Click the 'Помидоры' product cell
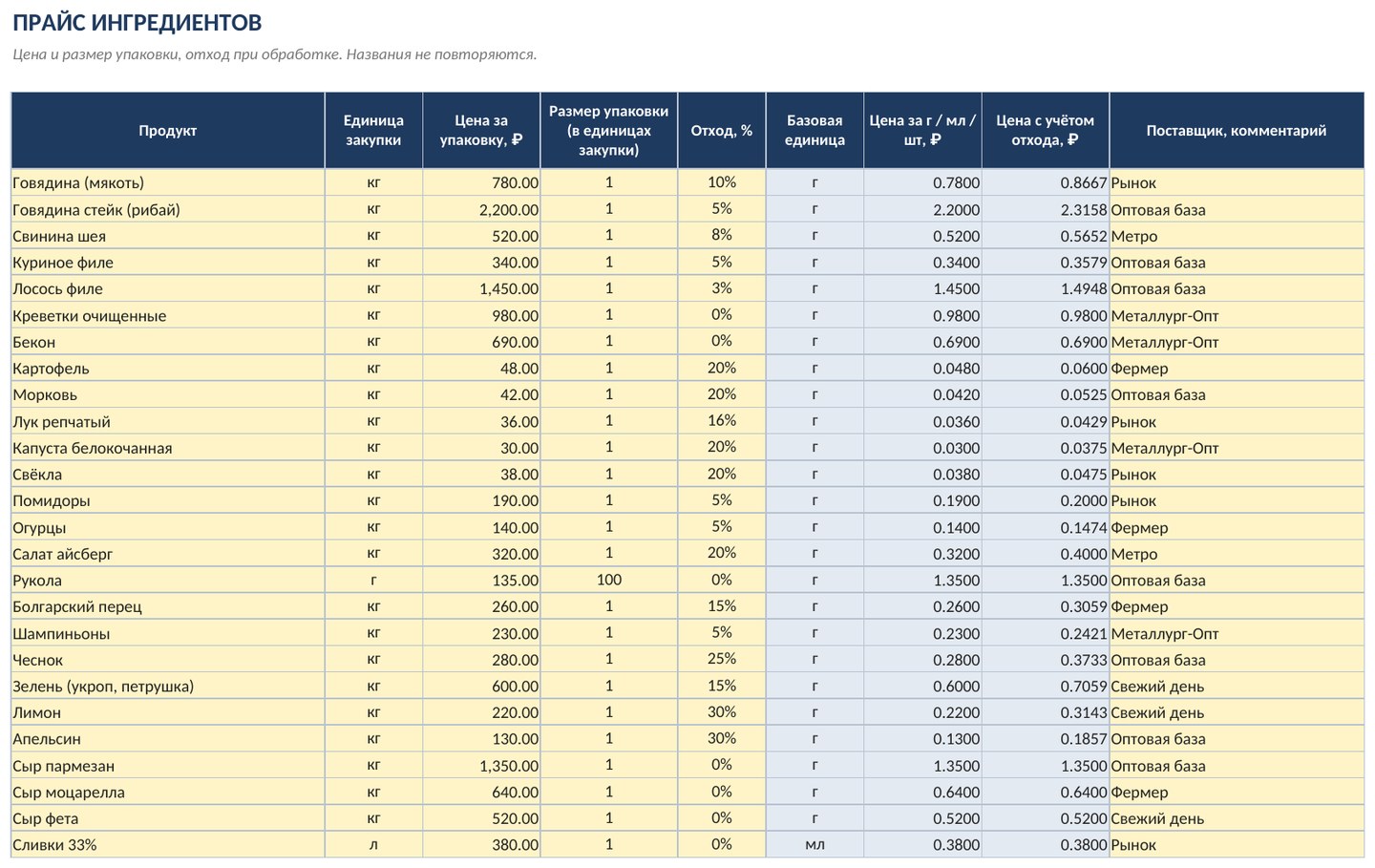The width and height of the screenshot is (1375, 868). 168,500
